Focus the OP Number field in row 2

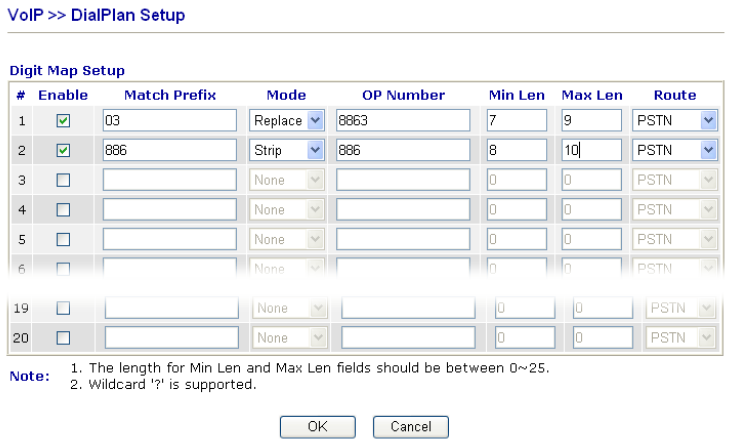403,150
